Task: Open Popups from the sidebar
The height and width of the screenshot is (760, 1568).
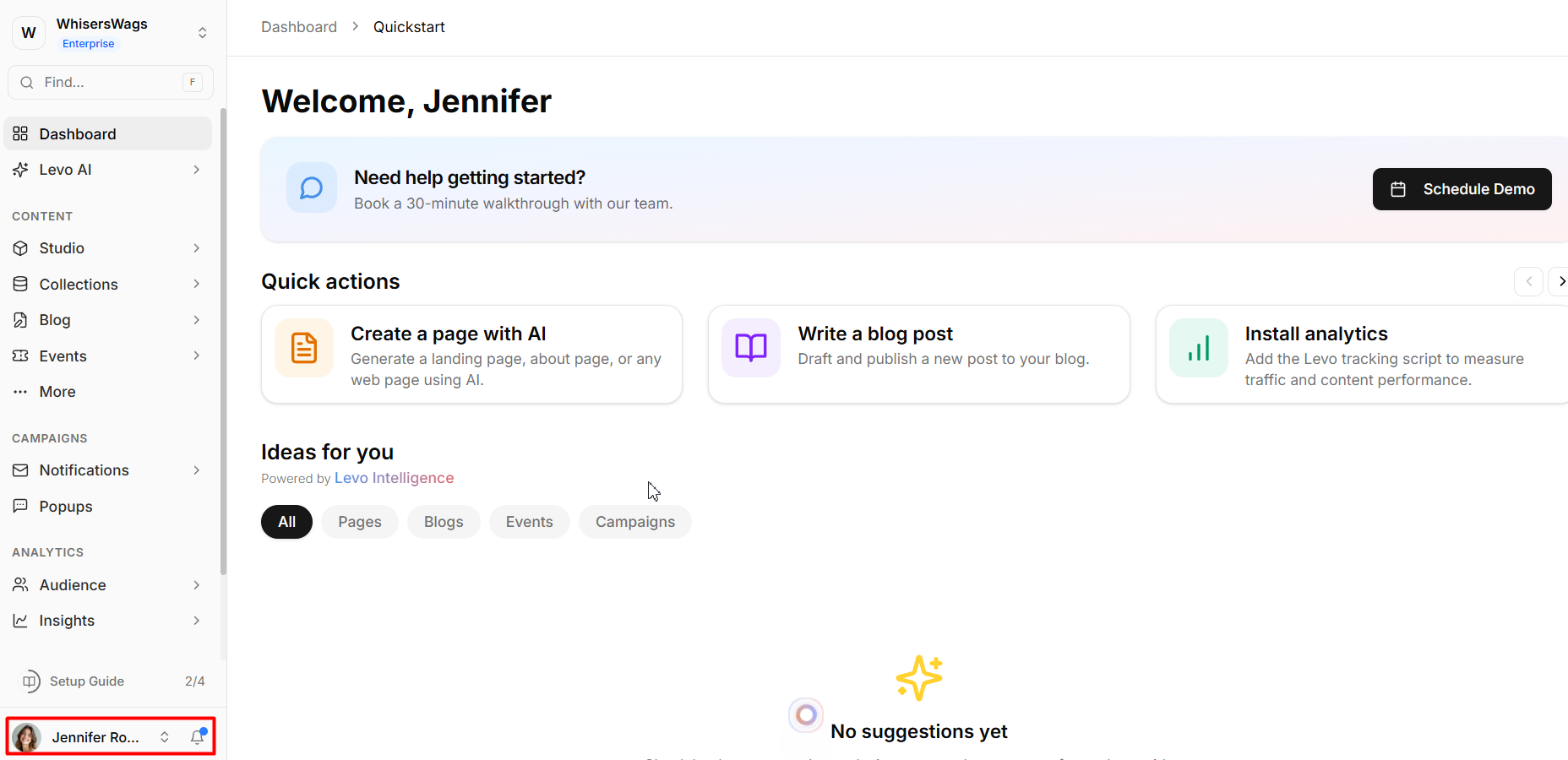Action: tap(66, 507)
